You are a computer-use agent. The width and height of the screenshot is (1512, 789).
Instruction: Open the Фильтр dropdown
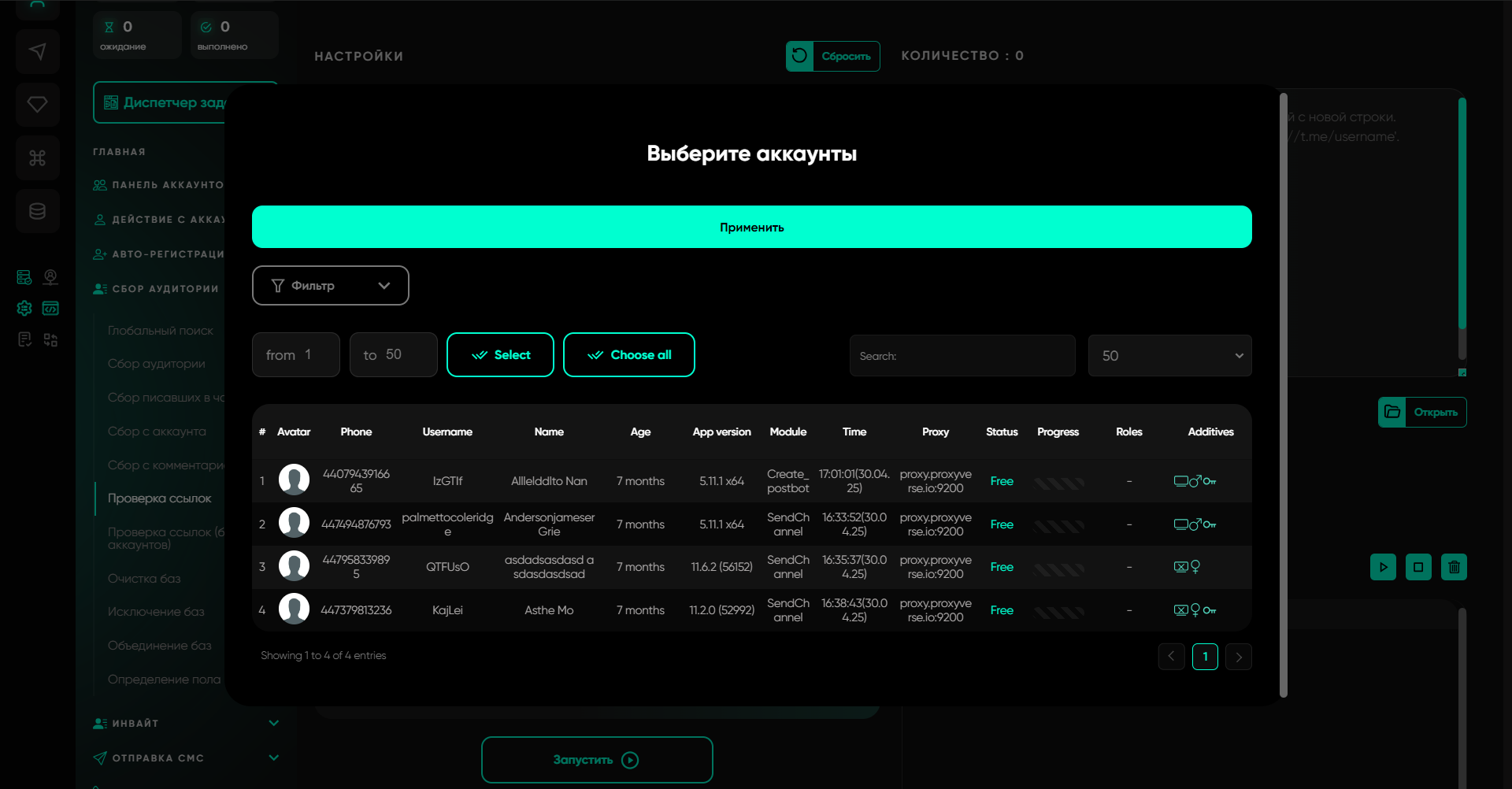(330, 285)
